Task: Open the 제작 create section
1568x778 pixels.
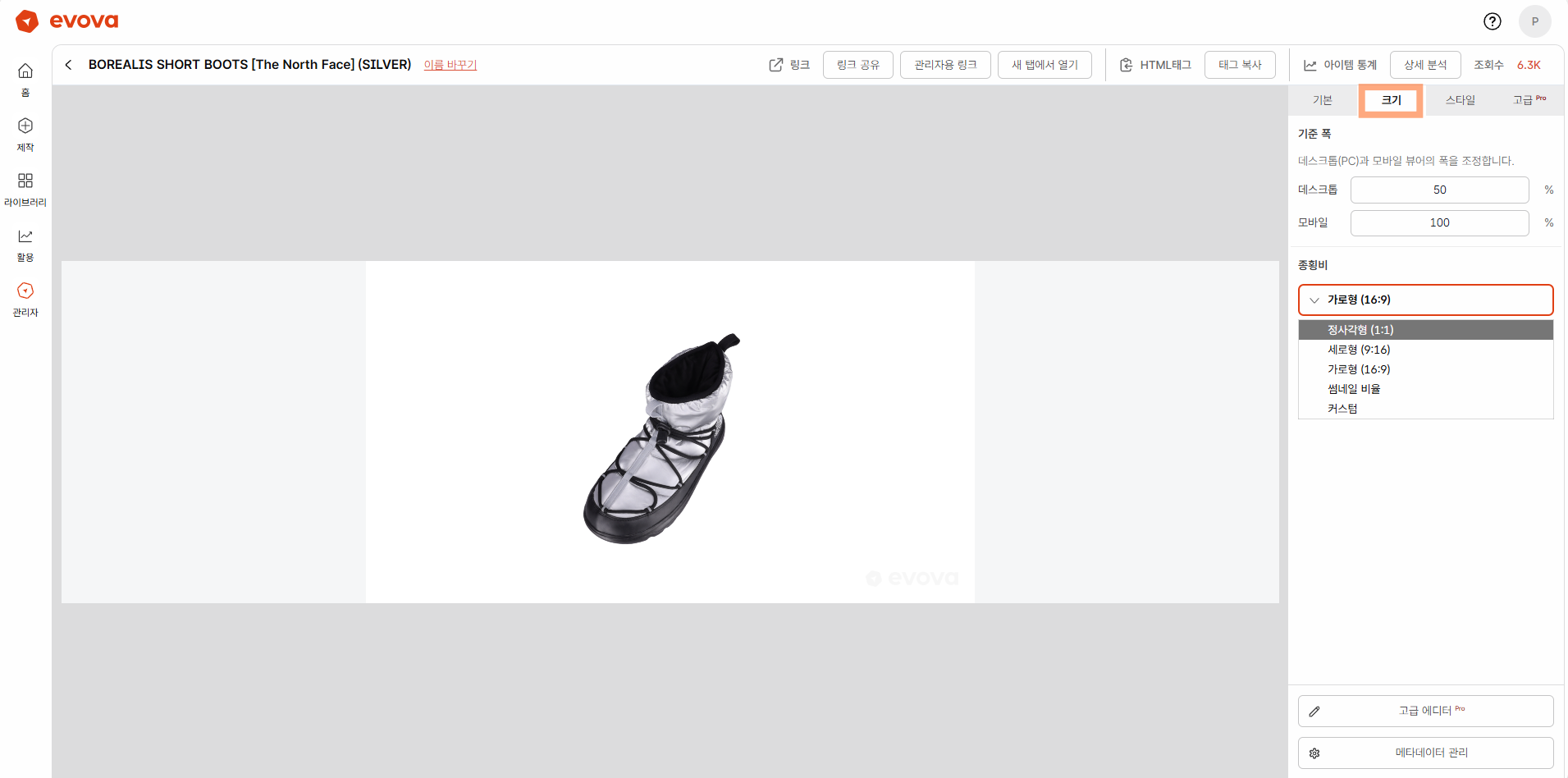Action: (25, 134)
